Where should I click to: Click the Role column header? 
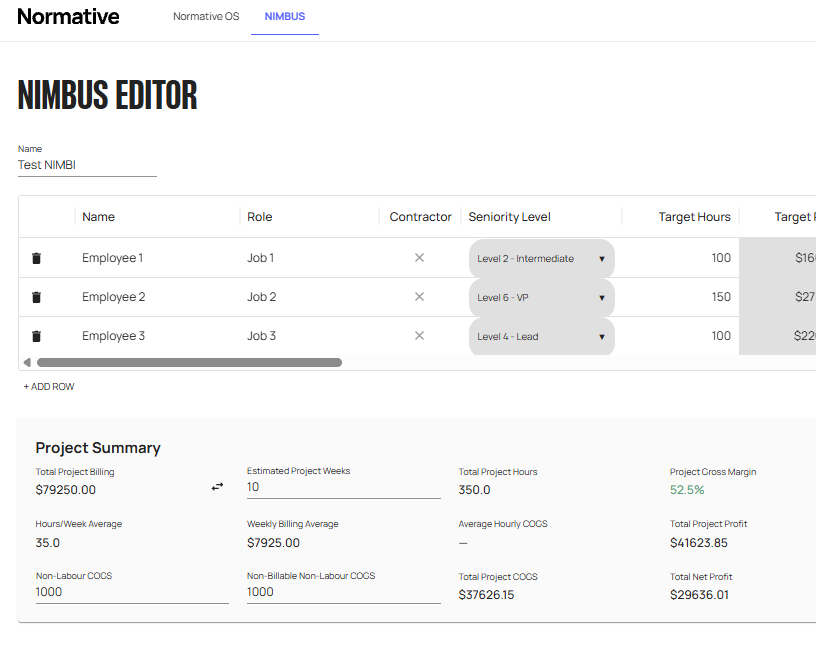click(x=260, y=217)
